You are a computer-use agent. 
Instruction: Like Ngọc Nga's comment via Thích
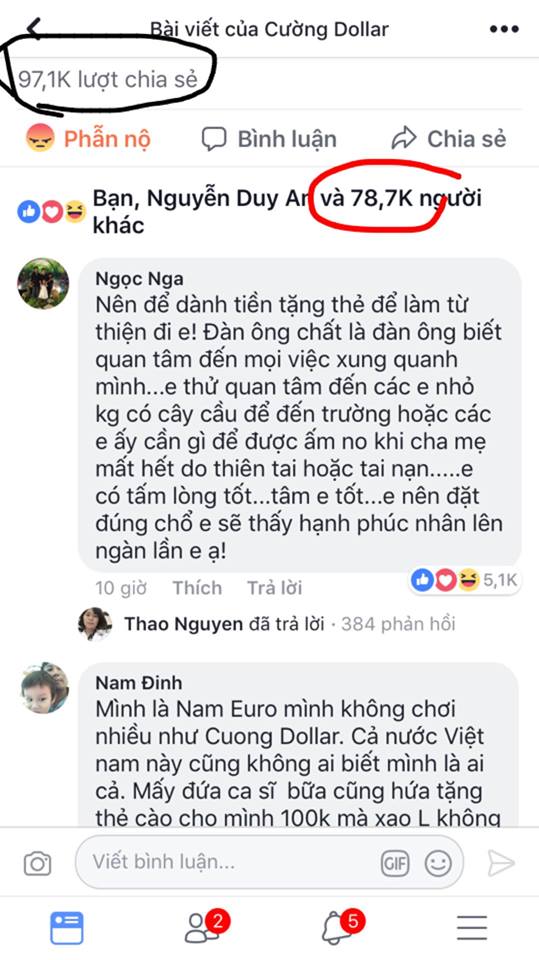point(197,588)
